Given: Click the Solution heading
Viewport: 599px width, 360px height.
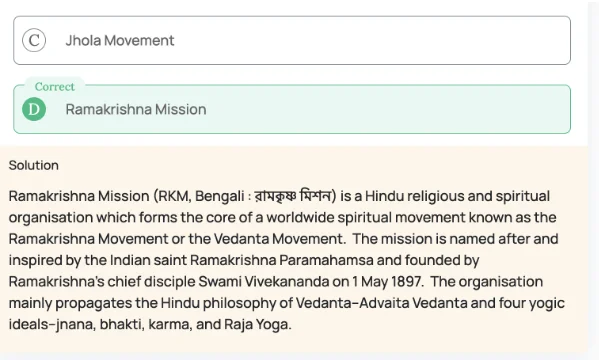Looking at the screenshot, I should pyautogui.click(x=34, y=165).
